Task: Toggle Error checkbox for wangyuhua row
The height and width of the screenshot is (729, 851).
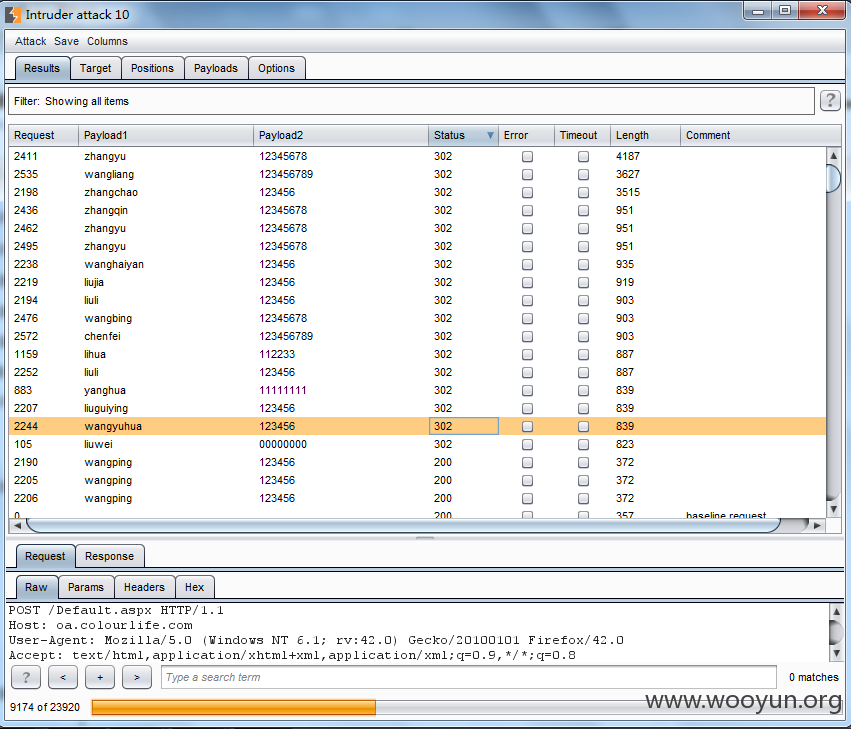Action: coord(527,427)
